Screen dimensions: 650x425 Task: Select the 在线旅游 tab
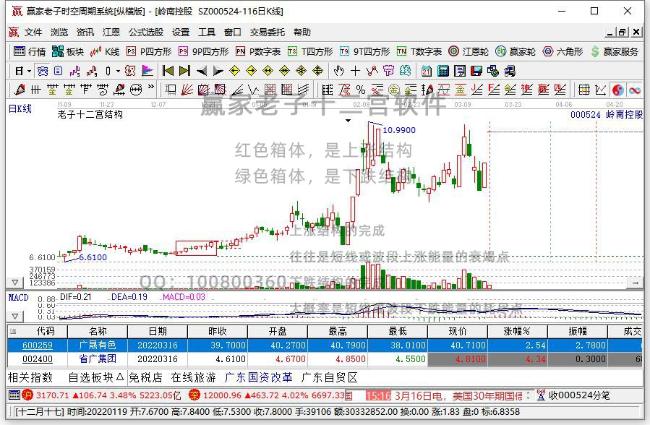(x=194, y=377)
